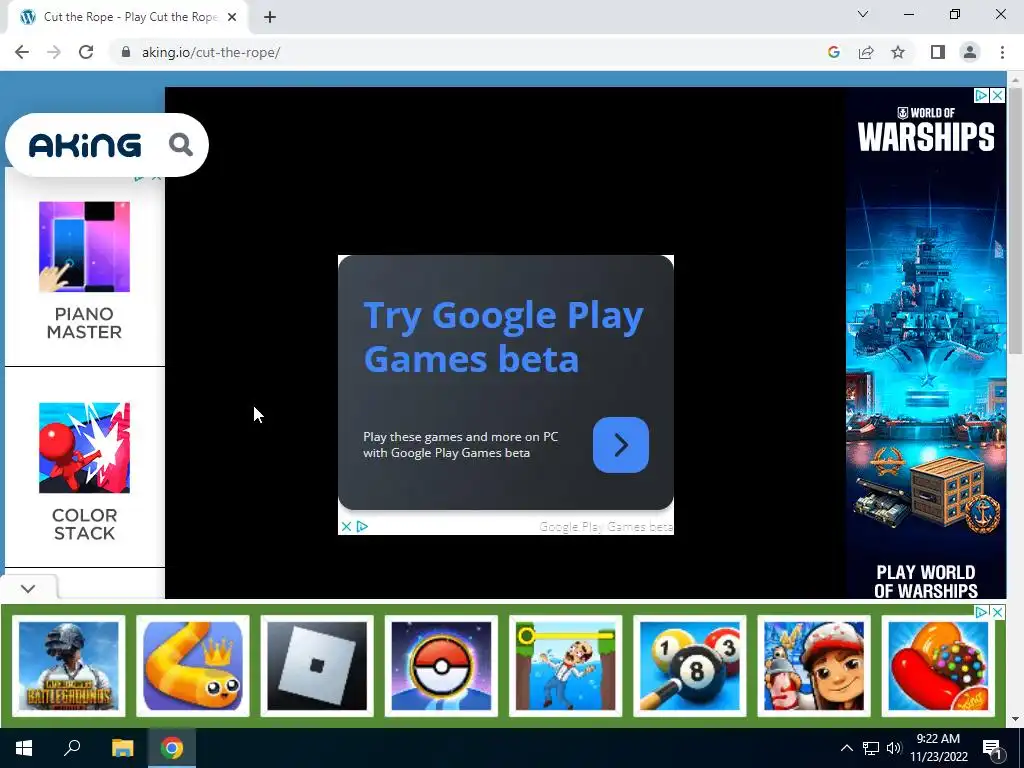
Task: Open the yellow snake game icon
Action: [x=193, y=665]
